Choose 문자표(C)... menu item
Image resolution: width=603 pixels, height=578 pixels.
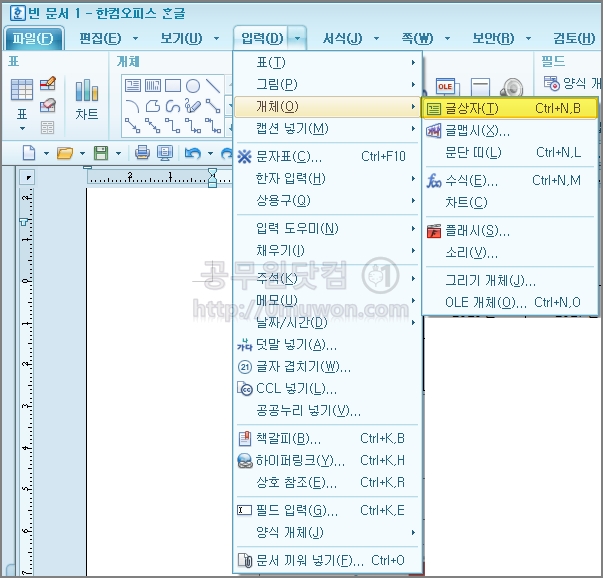[x=327, y=157]
